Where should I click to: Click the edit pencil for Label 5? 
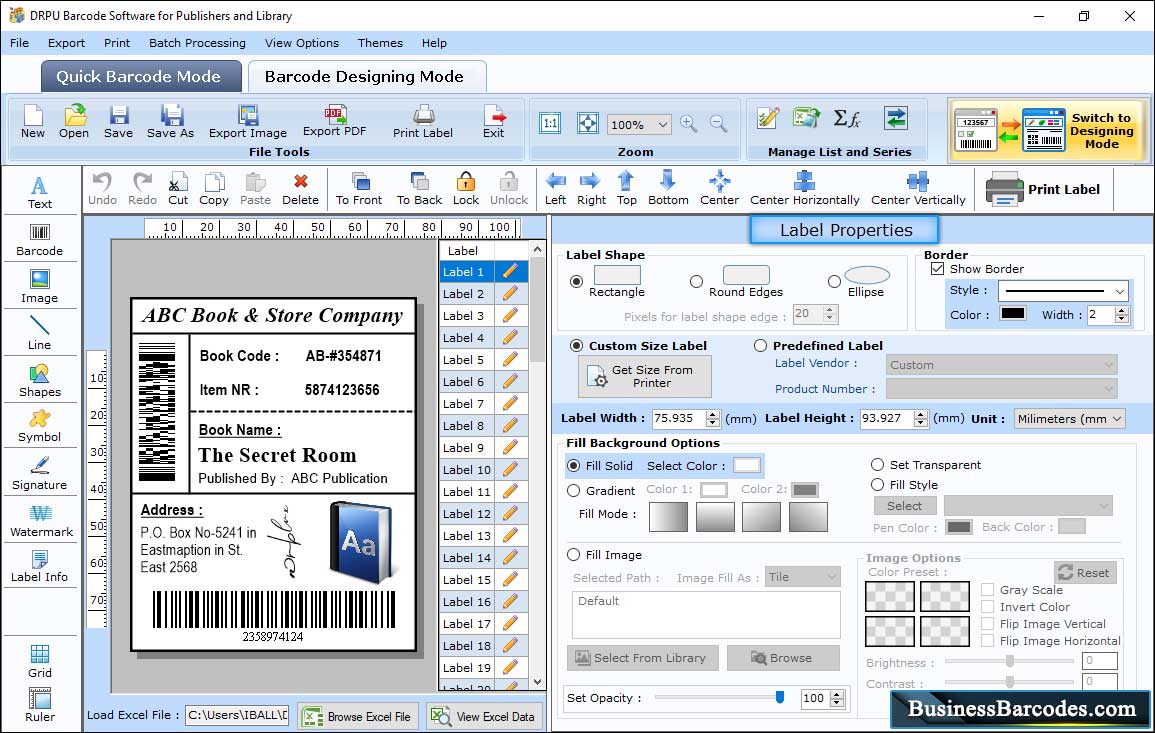click(510, 360)
